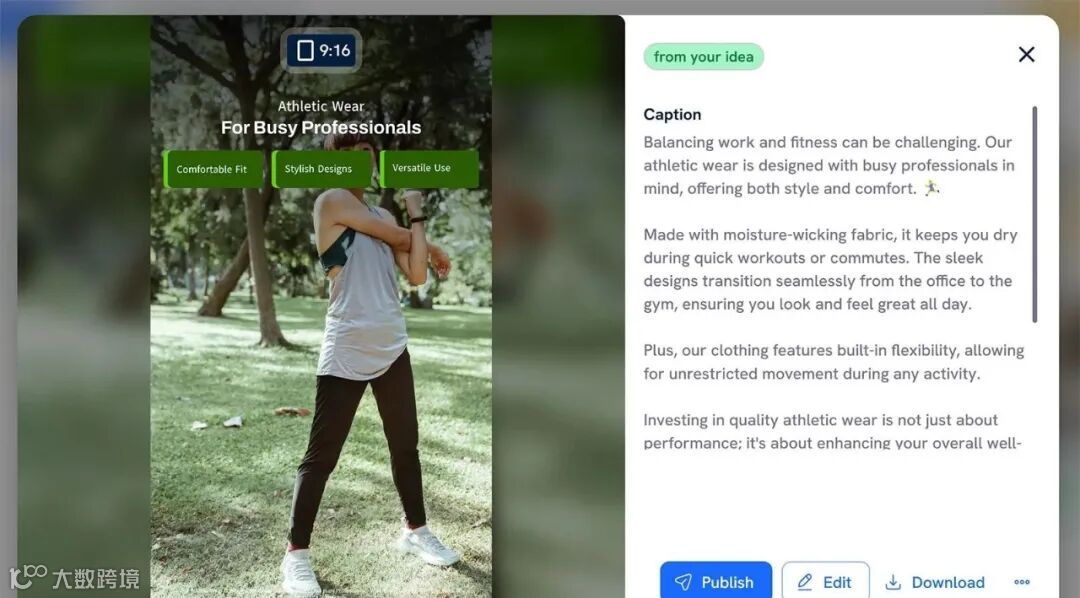Select the "Comfortable Fit" label

213,169
